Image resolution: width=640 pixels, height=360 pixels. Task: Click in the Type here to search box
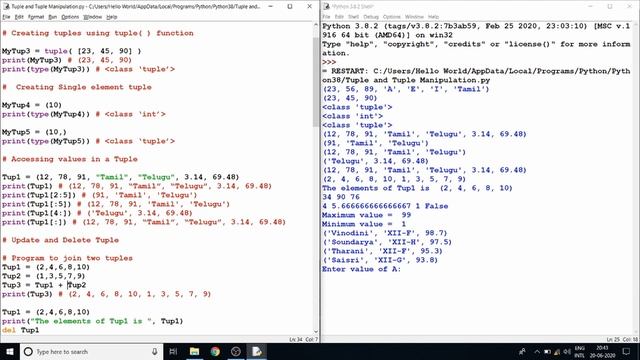(x=92, y=351)
